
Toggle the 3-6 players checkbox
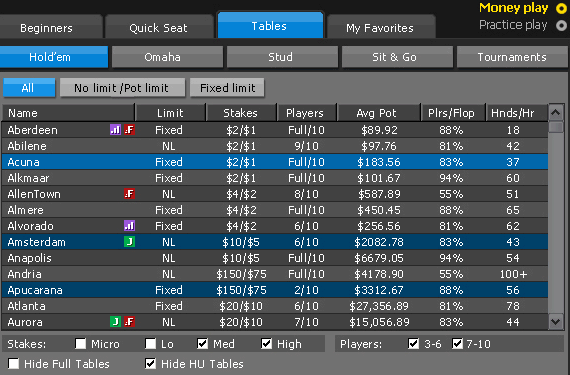[413, 343]
